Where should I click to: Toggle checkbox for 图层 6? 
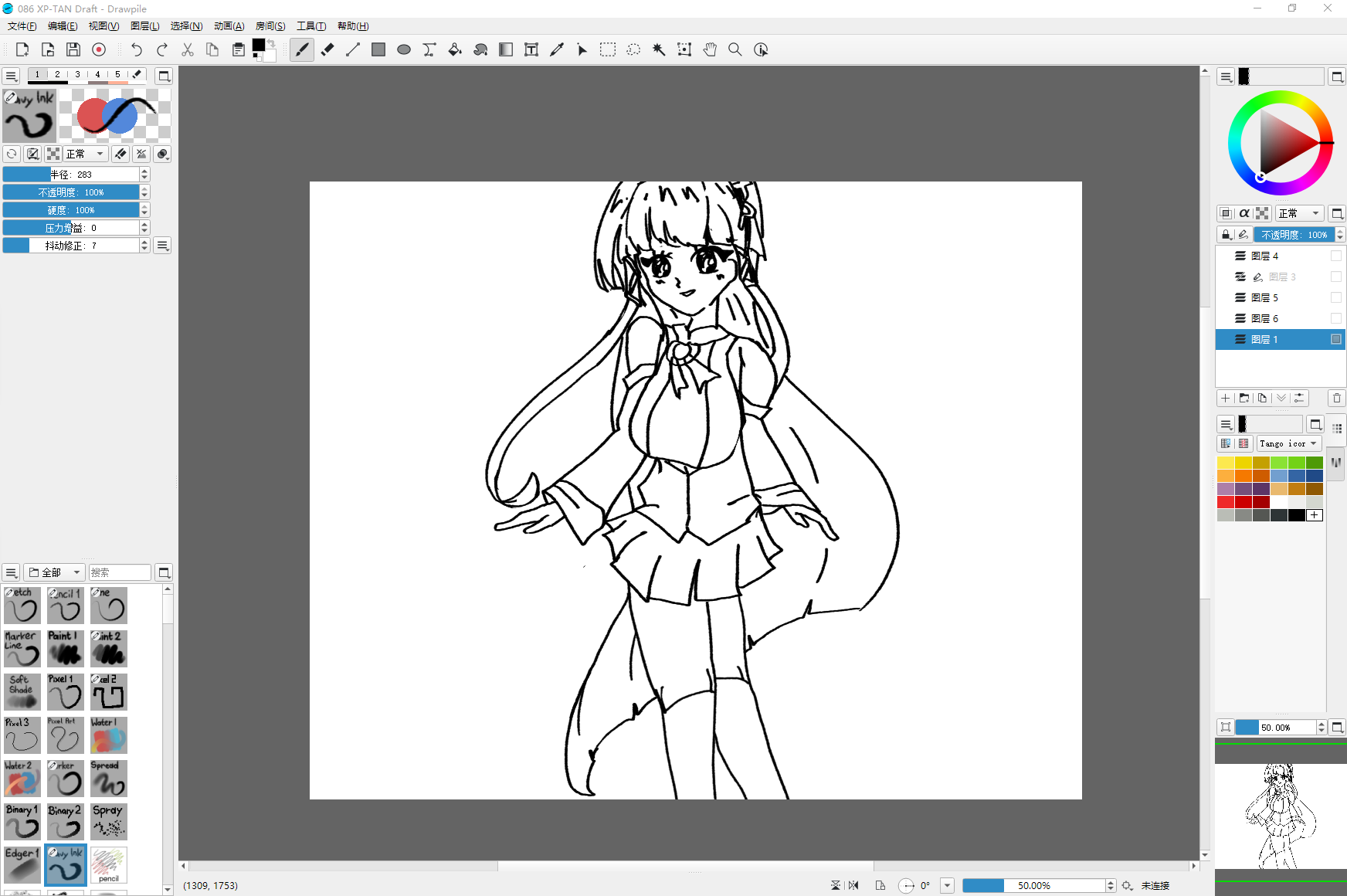[x=1335, y=318]
